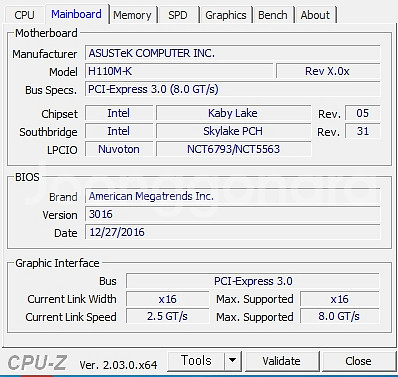
Task: Select the ASUSTeK COMPUTER INC. manufacturer field
Action: pyautogui.click(x=232, y=53)
